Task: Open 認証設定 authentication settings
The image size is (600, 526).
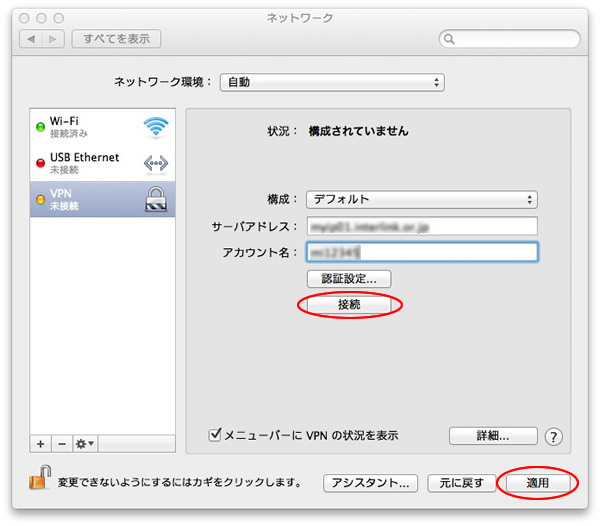Action: 348,279
